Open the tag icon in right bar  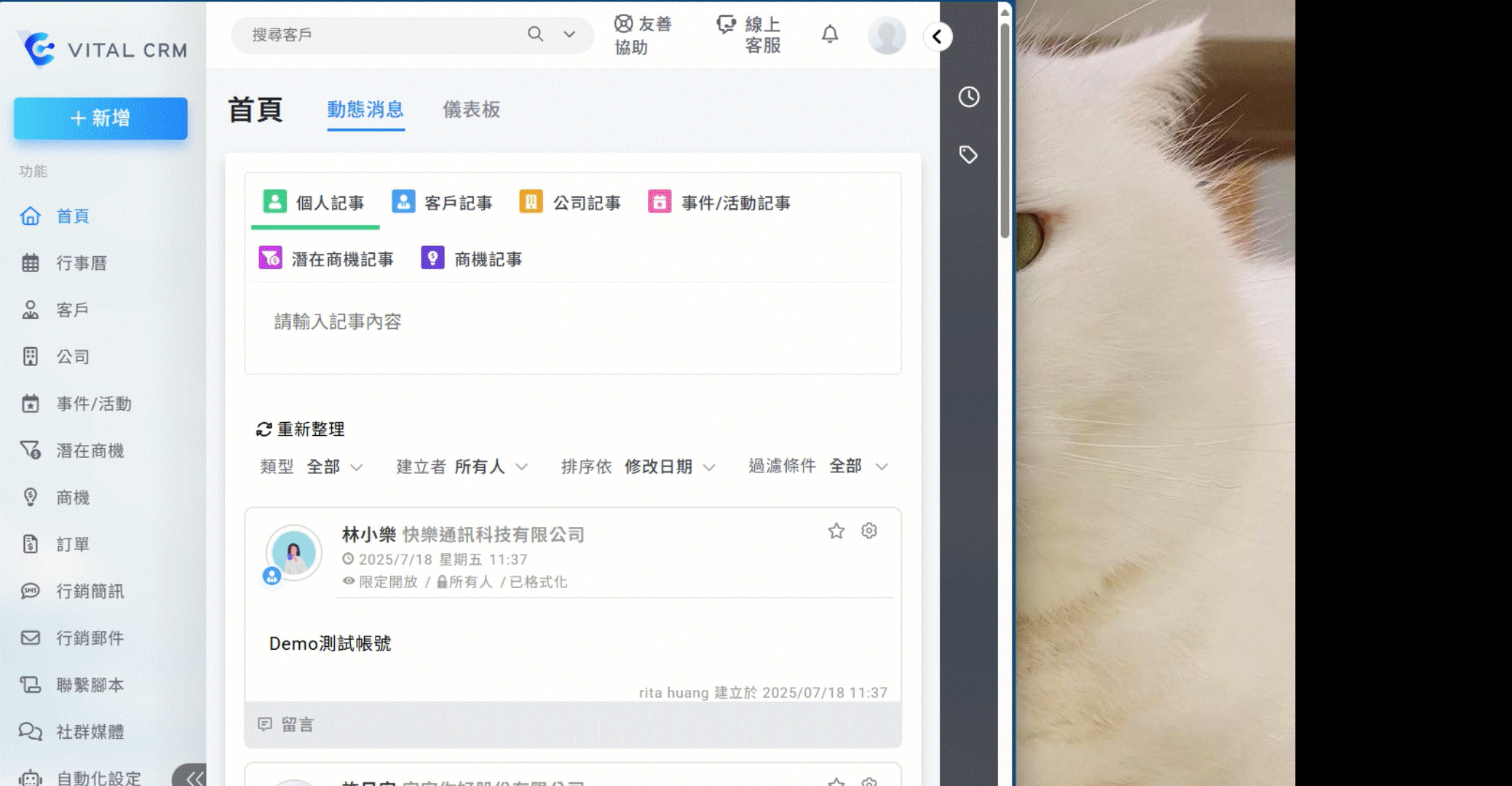(x=968, y=154)
